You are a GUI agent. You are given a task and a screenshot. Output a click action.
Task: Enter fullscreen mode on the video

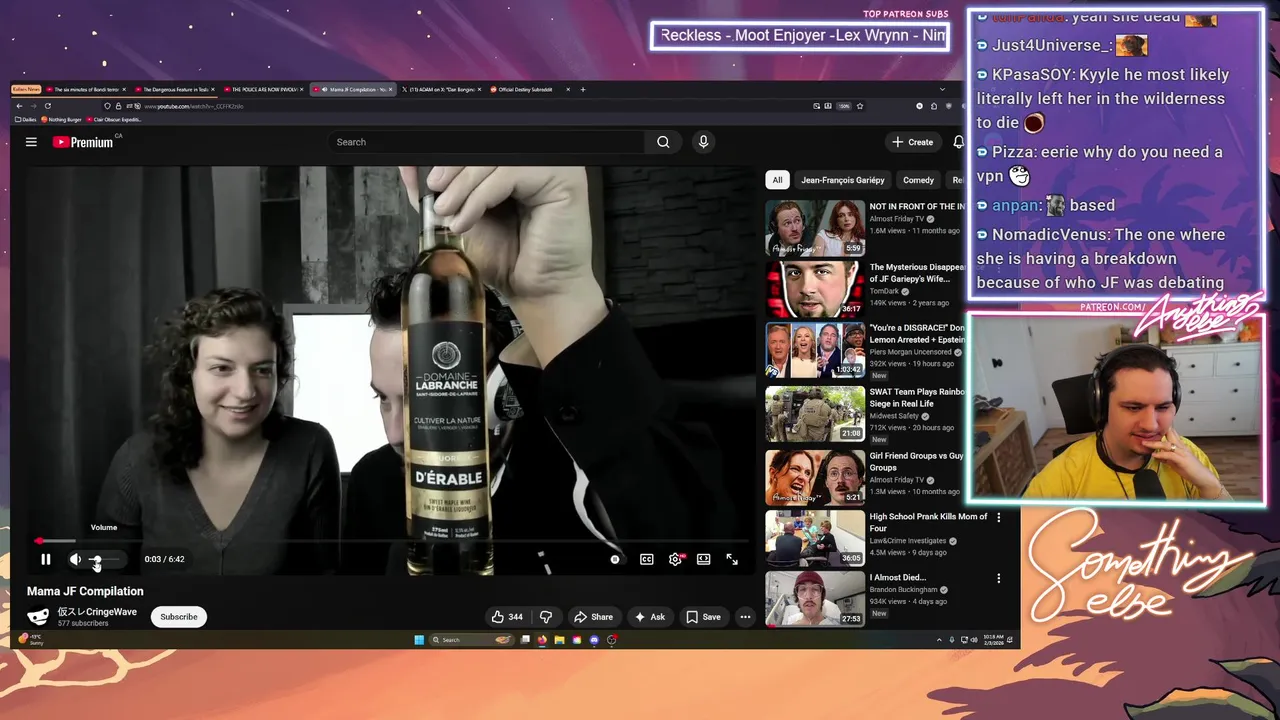732,560
